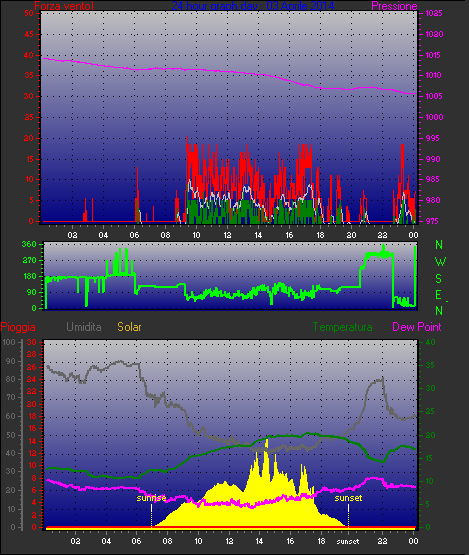Screen dimensions: 469x555
Task: Click the '45' wind speed axis value
Action: coord(29,34)
